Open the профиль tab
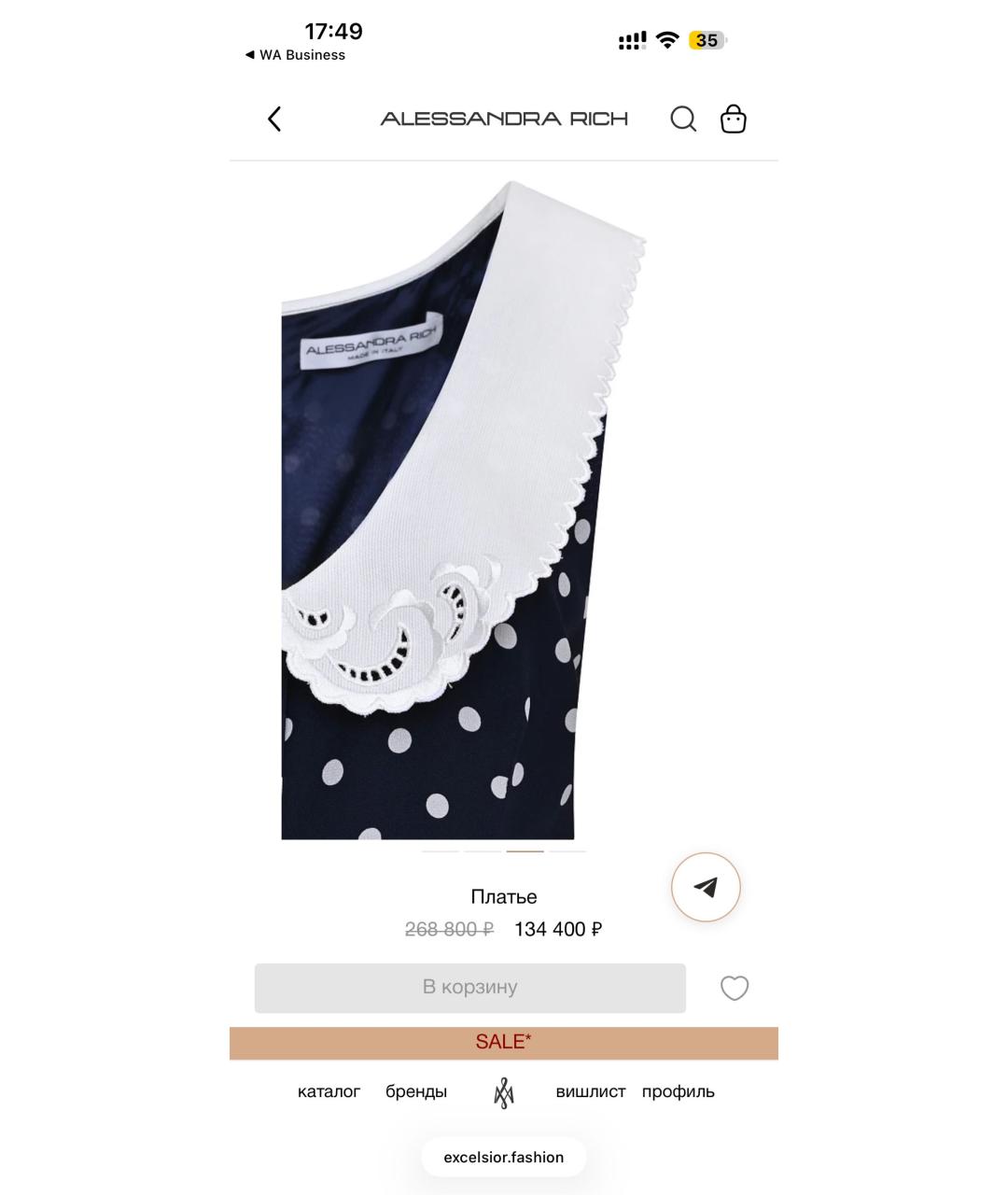Image resolution: width=1008 pixels, height=1195 pixels. coord(679,1091)
